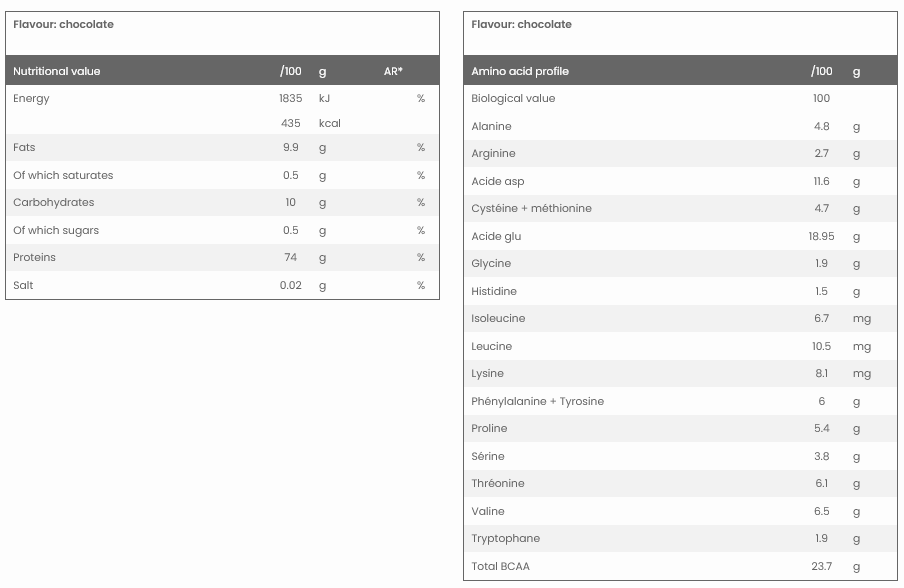Click the Carbohydrates row label
904x588 pixels.
[x=54, y=202]
